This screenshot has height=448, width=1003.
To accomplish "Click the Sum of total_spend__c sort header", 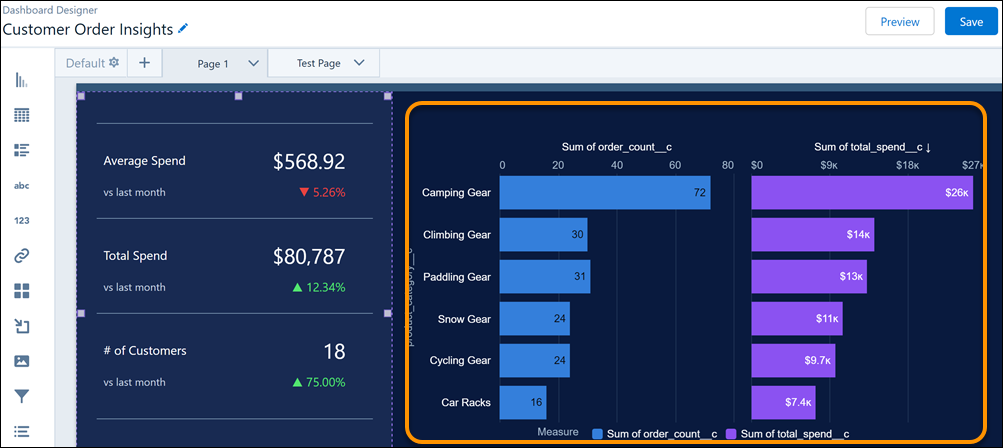I will coord(873,147).
